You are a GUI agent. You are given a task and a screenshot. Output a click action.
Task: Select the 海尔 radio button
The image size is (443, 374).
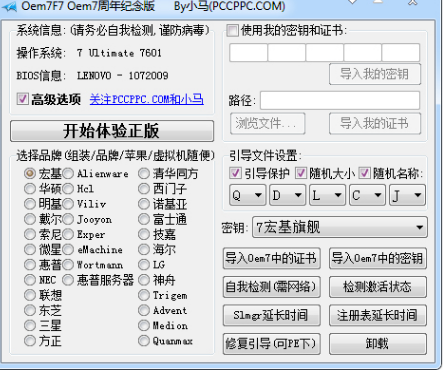click(144, 249)
